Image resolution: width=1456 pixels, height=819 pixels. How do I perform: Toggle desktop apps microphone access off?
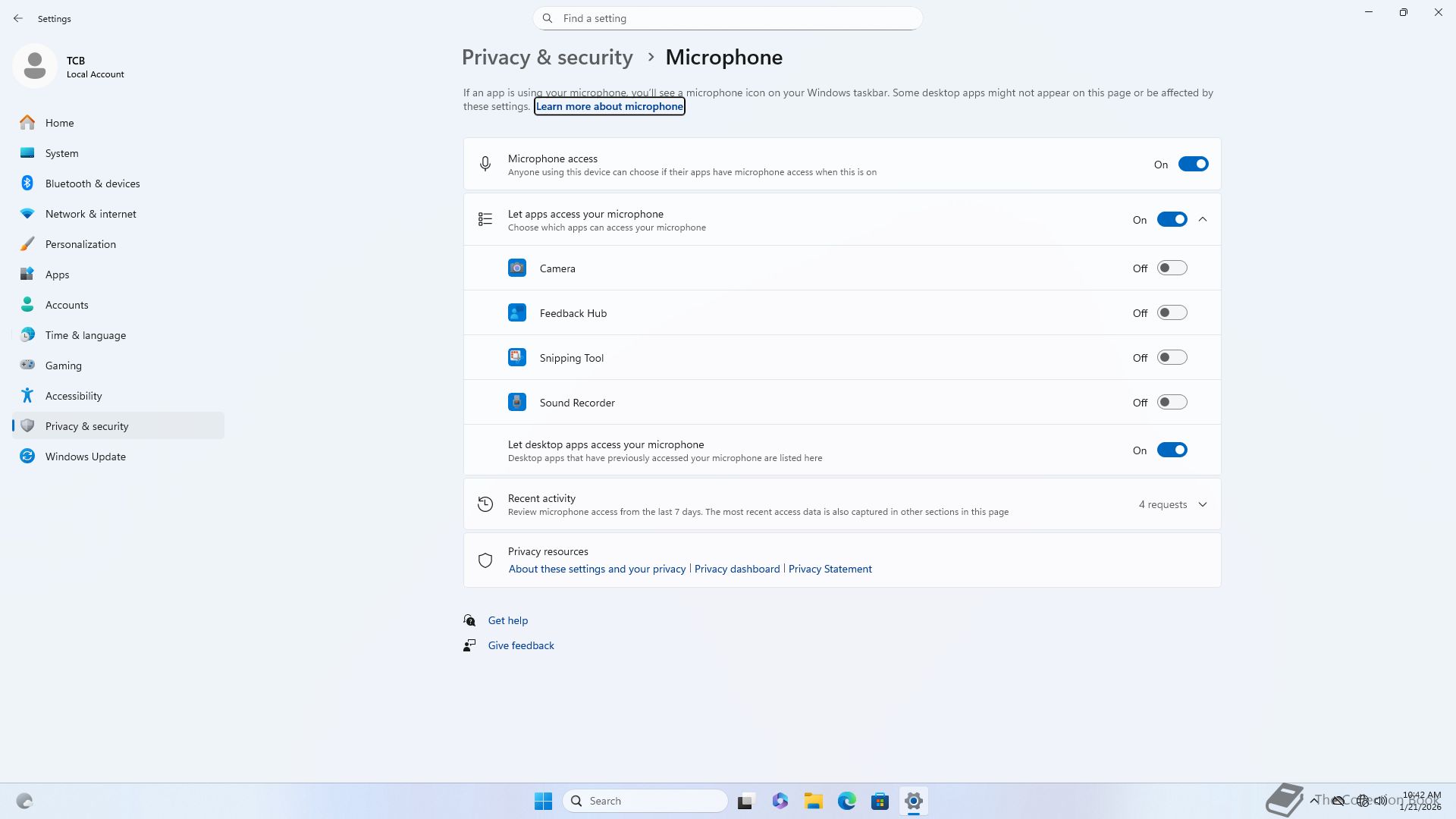point(1171,450)
